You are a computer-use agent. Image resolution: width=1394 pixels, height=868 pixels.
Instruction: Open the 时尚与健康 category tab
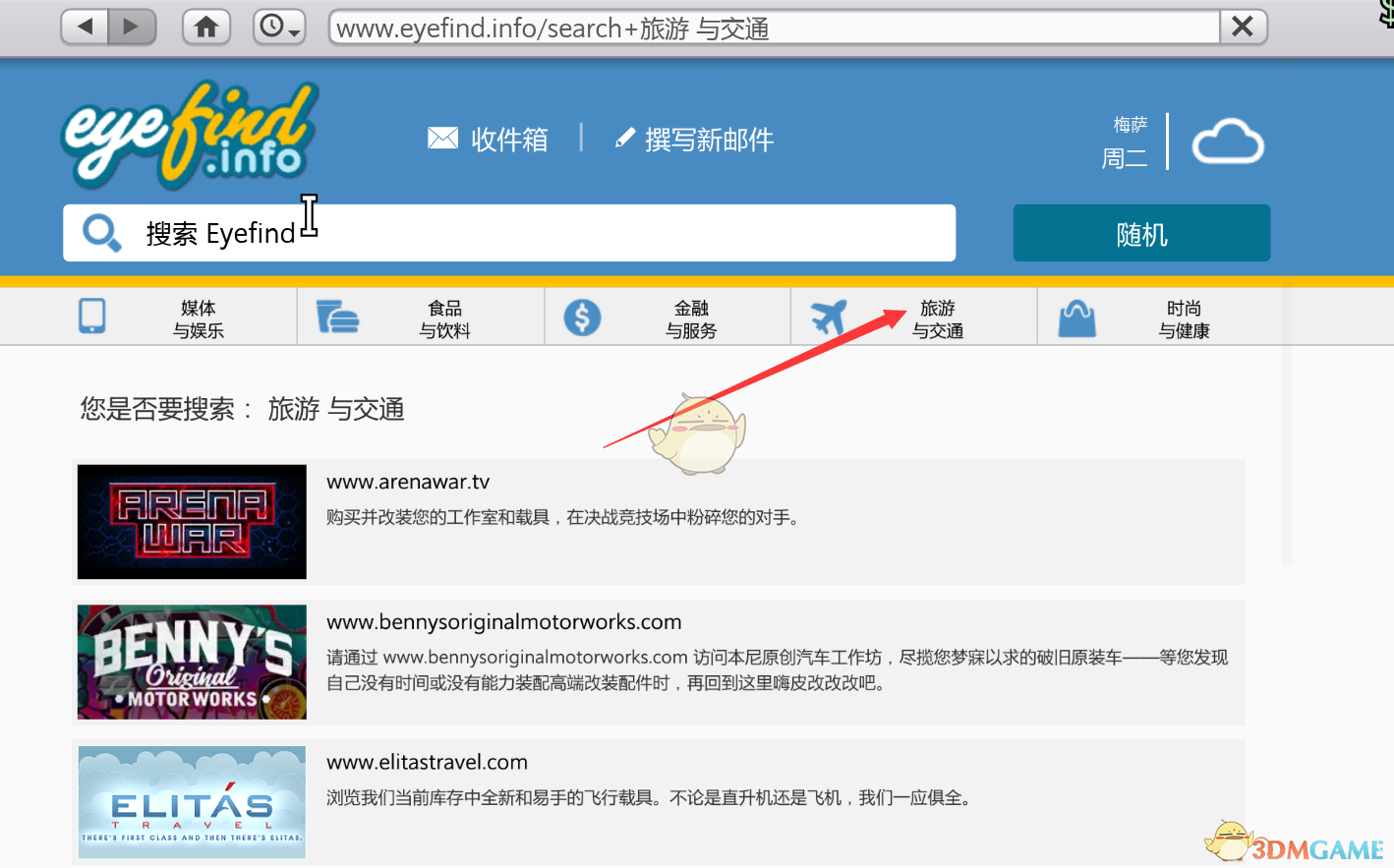(x=1160, y=317)
